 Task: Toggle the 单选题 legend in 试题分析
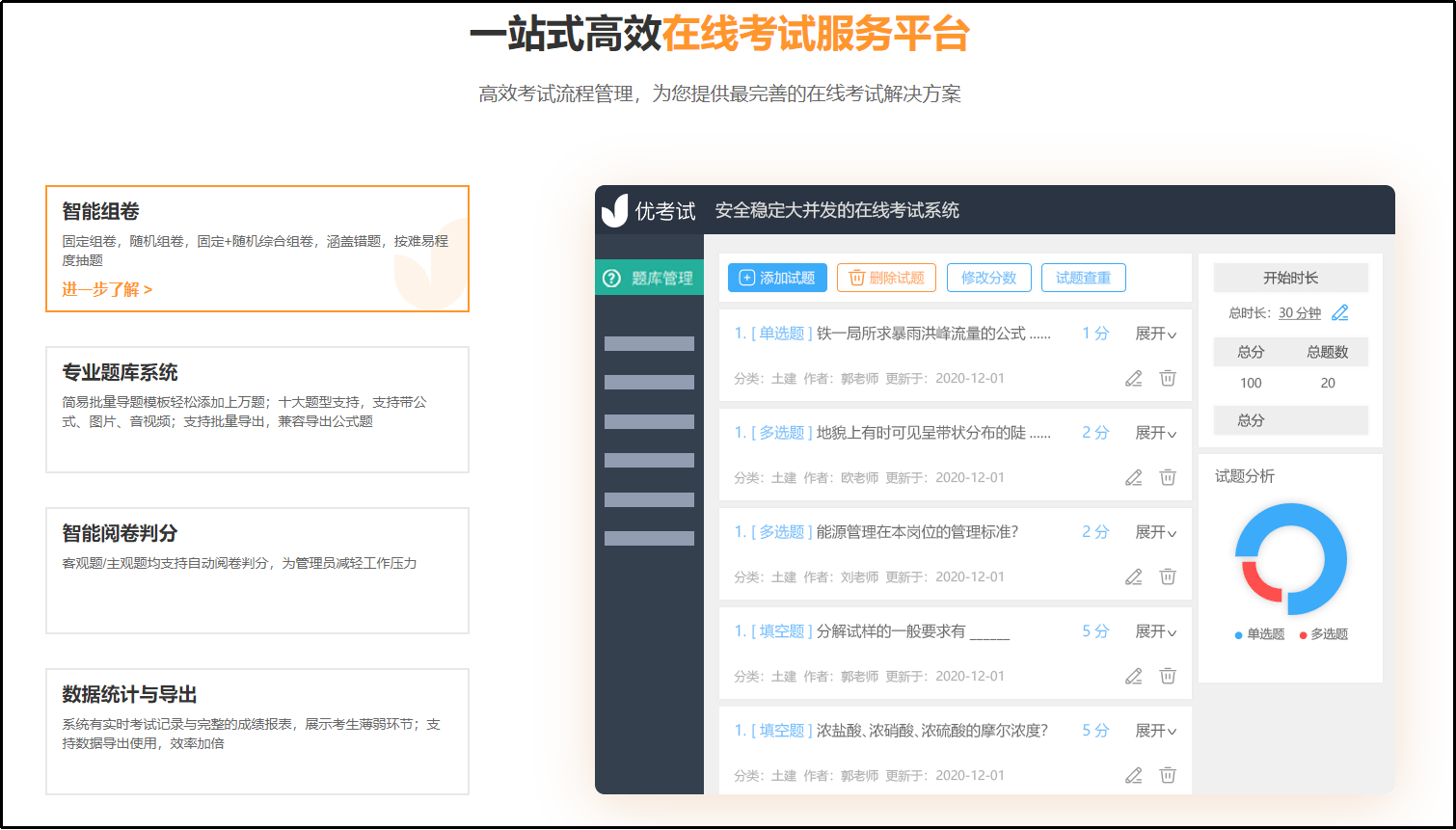tap(1258, 634)
